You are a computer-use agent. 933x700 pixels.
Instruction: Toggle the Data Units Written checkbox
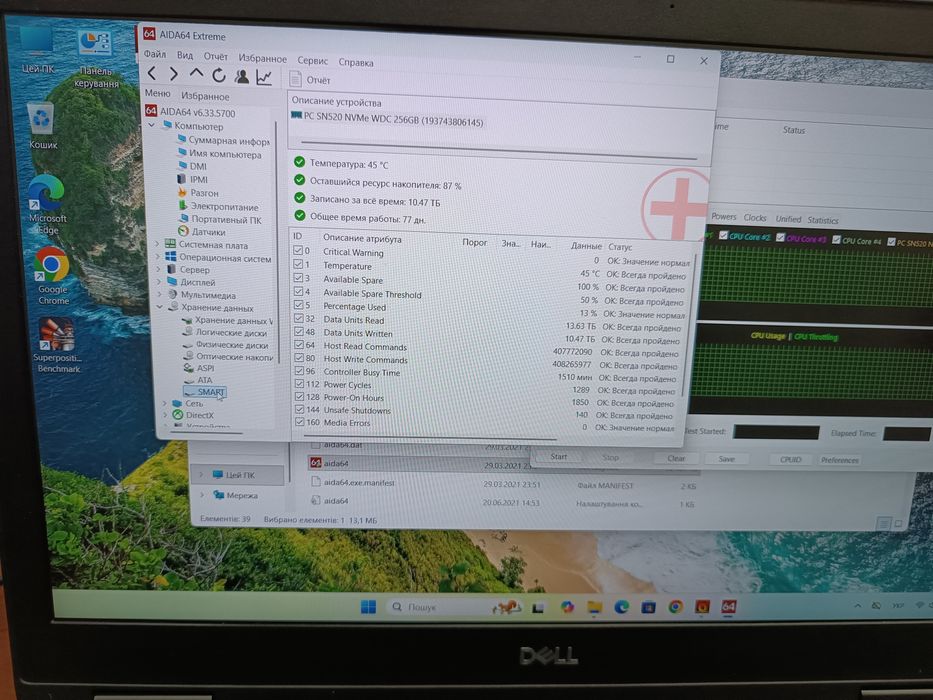click(299, 332)
